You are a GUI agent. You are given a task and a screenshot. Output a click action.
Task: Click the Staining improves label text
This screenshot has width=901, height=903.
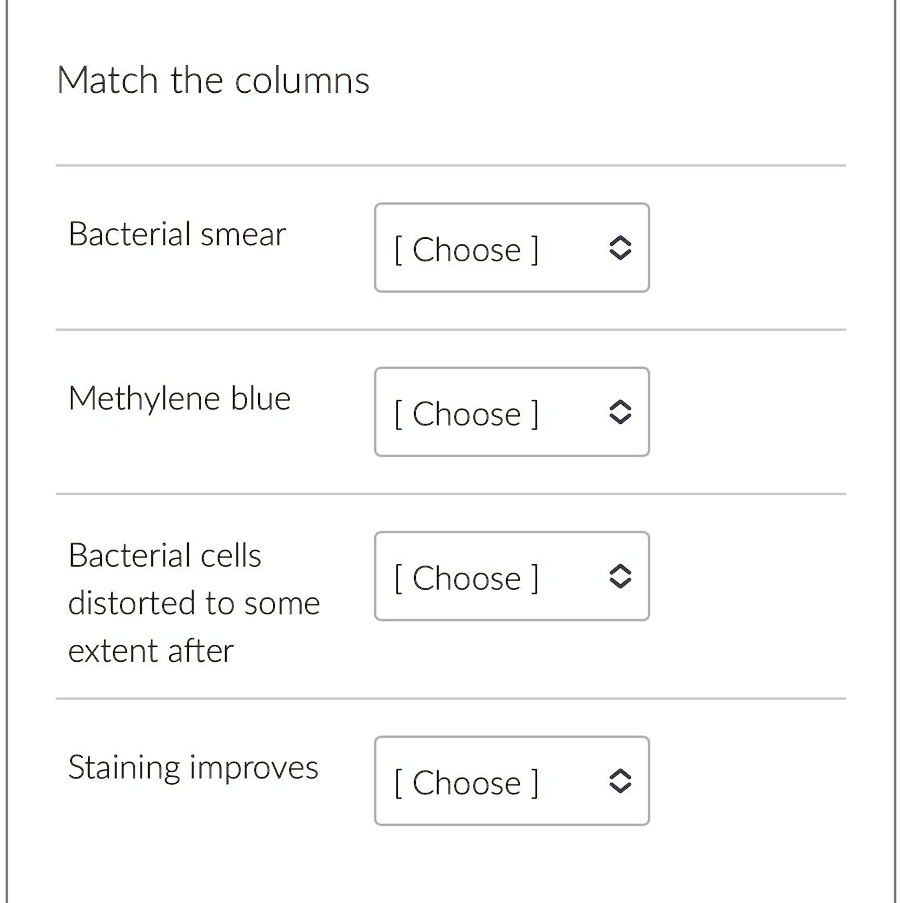[193, 767]
